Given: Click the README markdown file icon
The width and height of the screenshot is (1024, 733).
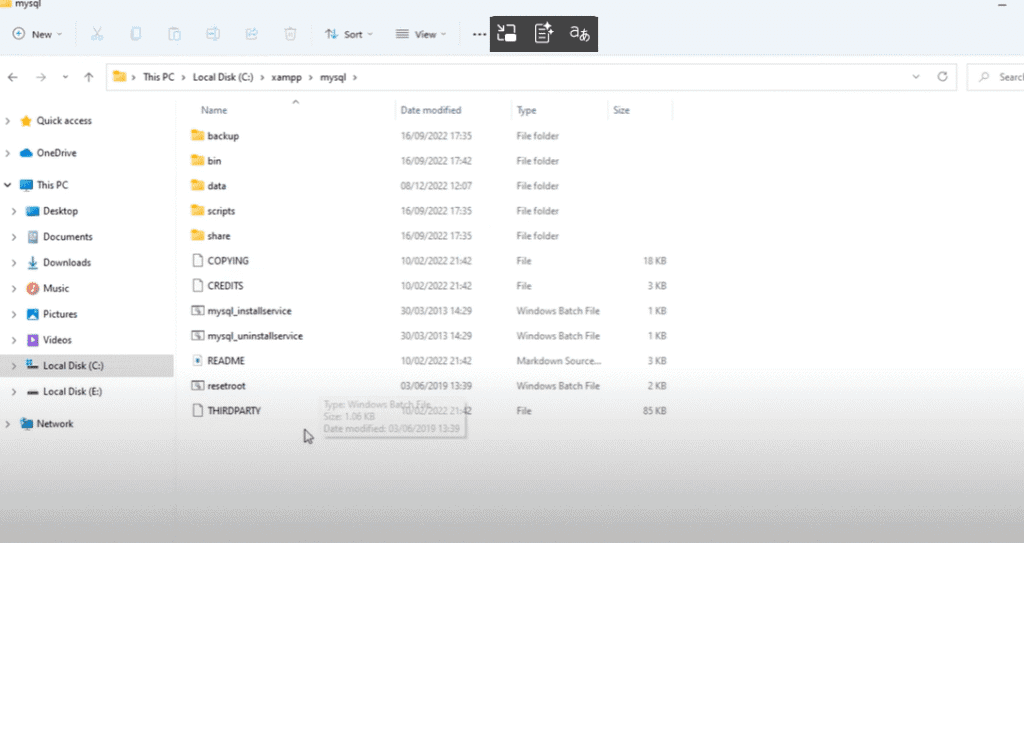Looking at the screenshot, I should 197,361.
